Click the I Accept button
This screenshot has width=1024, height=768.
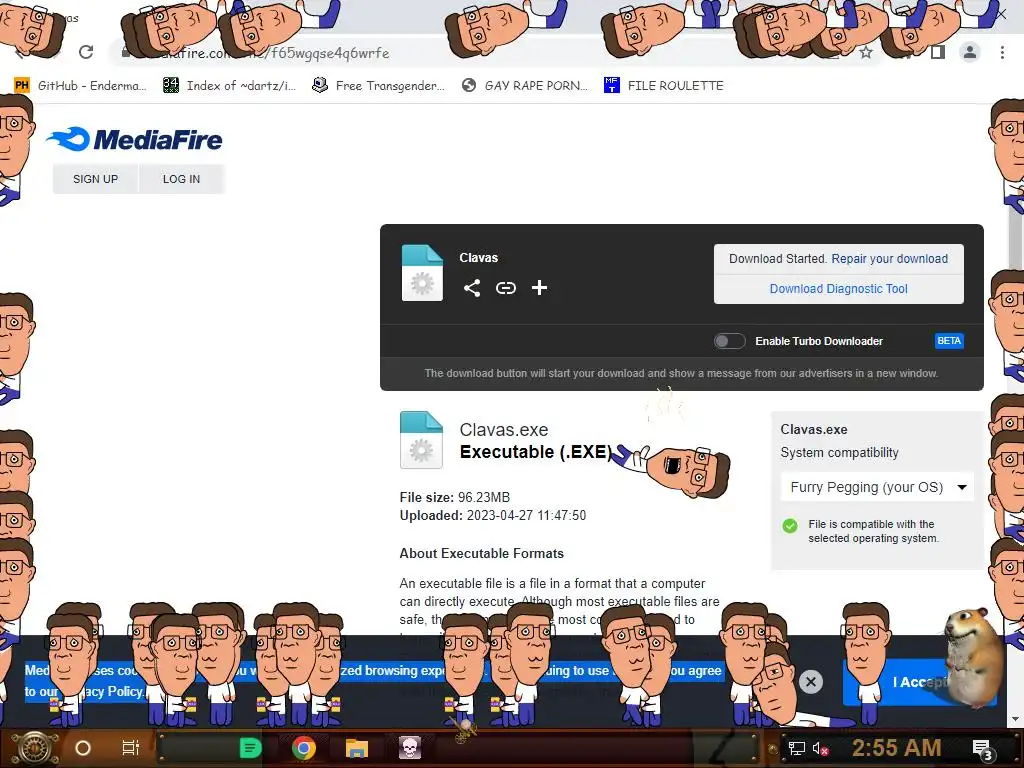(920, 682)
